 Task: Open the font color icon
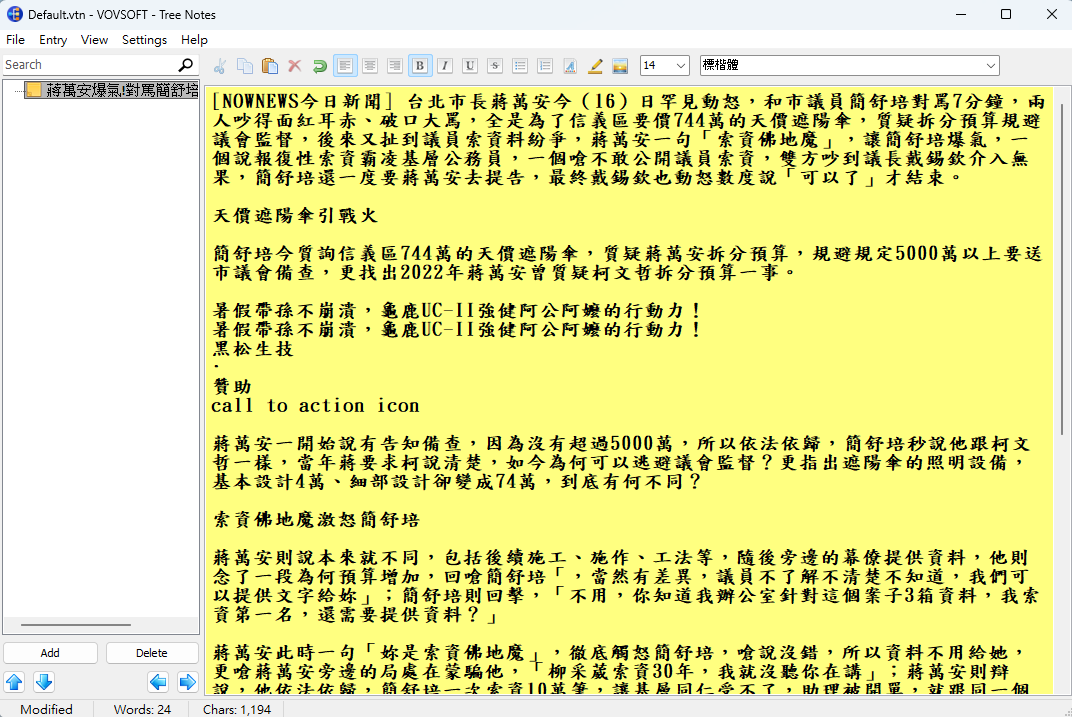tap(570, 66)
